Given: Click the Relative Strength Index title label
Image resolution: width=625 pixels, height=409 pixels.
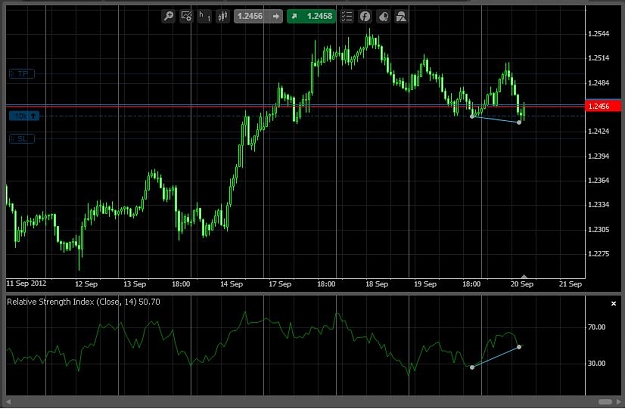Looking at the screenshot, I should 83,302.
